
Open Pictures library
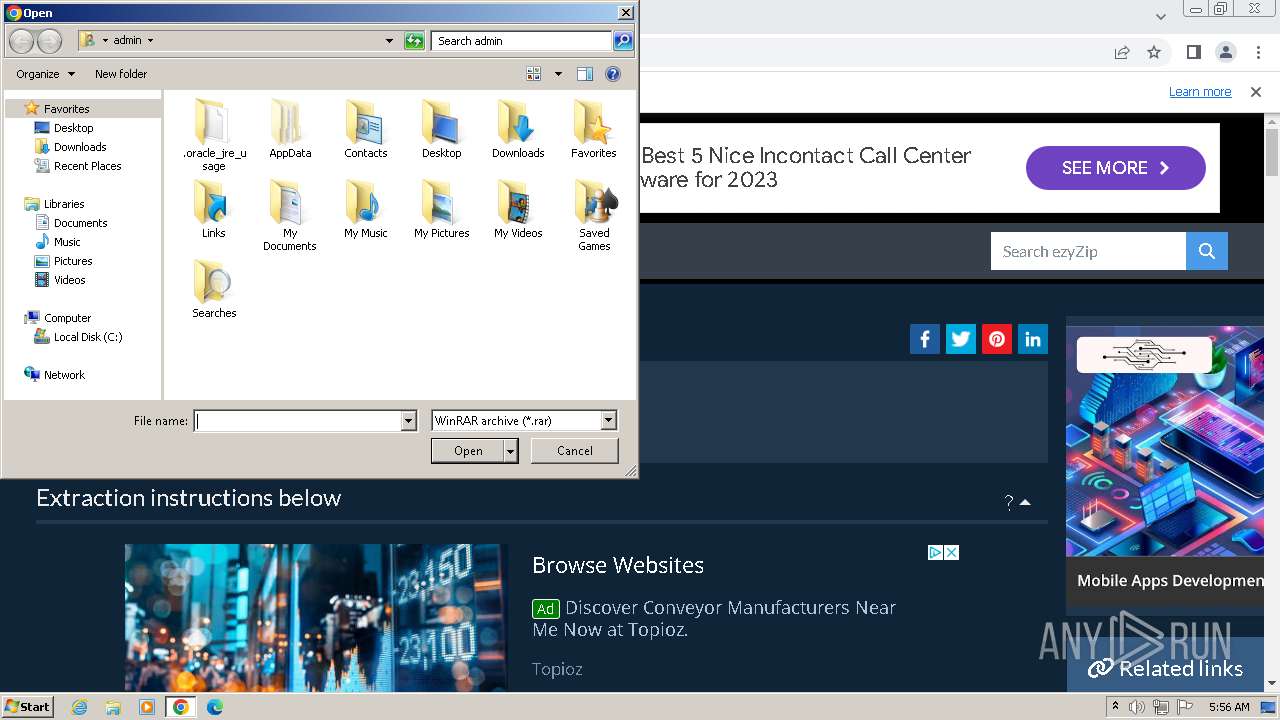tap(73, 261)
